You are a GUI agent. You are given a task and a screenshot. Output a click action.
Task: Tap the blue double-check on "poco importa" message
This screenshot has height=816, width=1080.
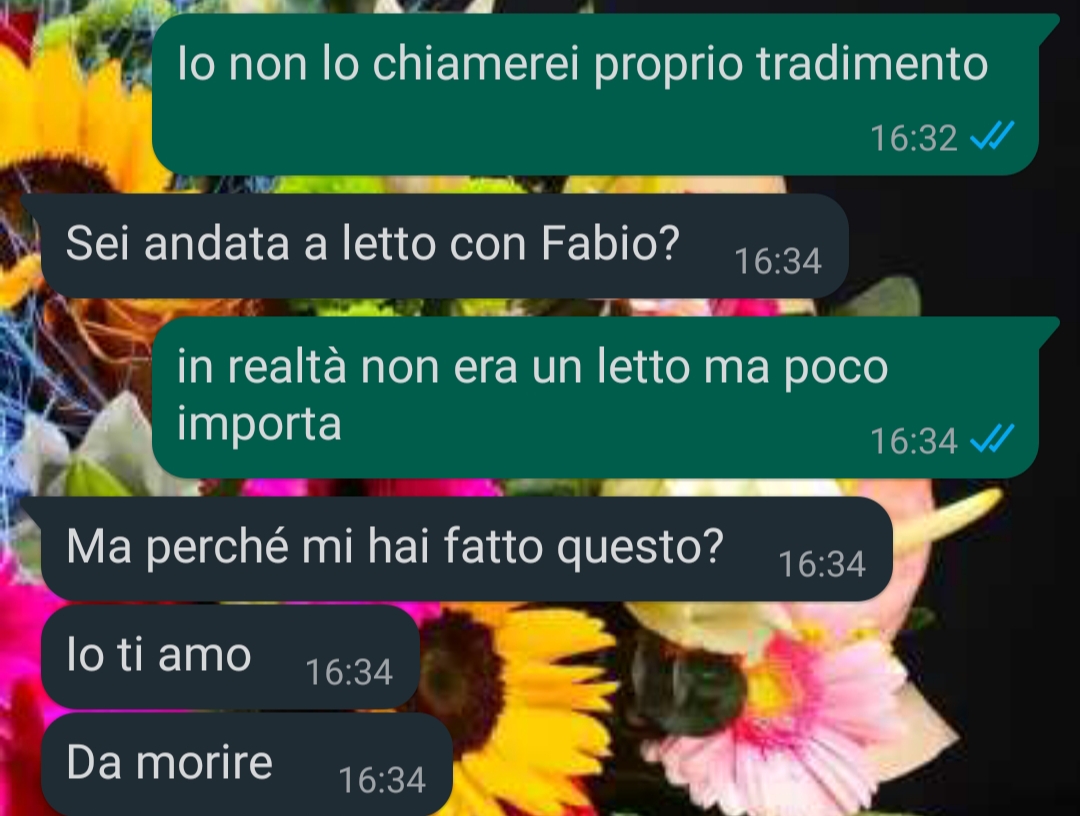[x=992, y=439]
